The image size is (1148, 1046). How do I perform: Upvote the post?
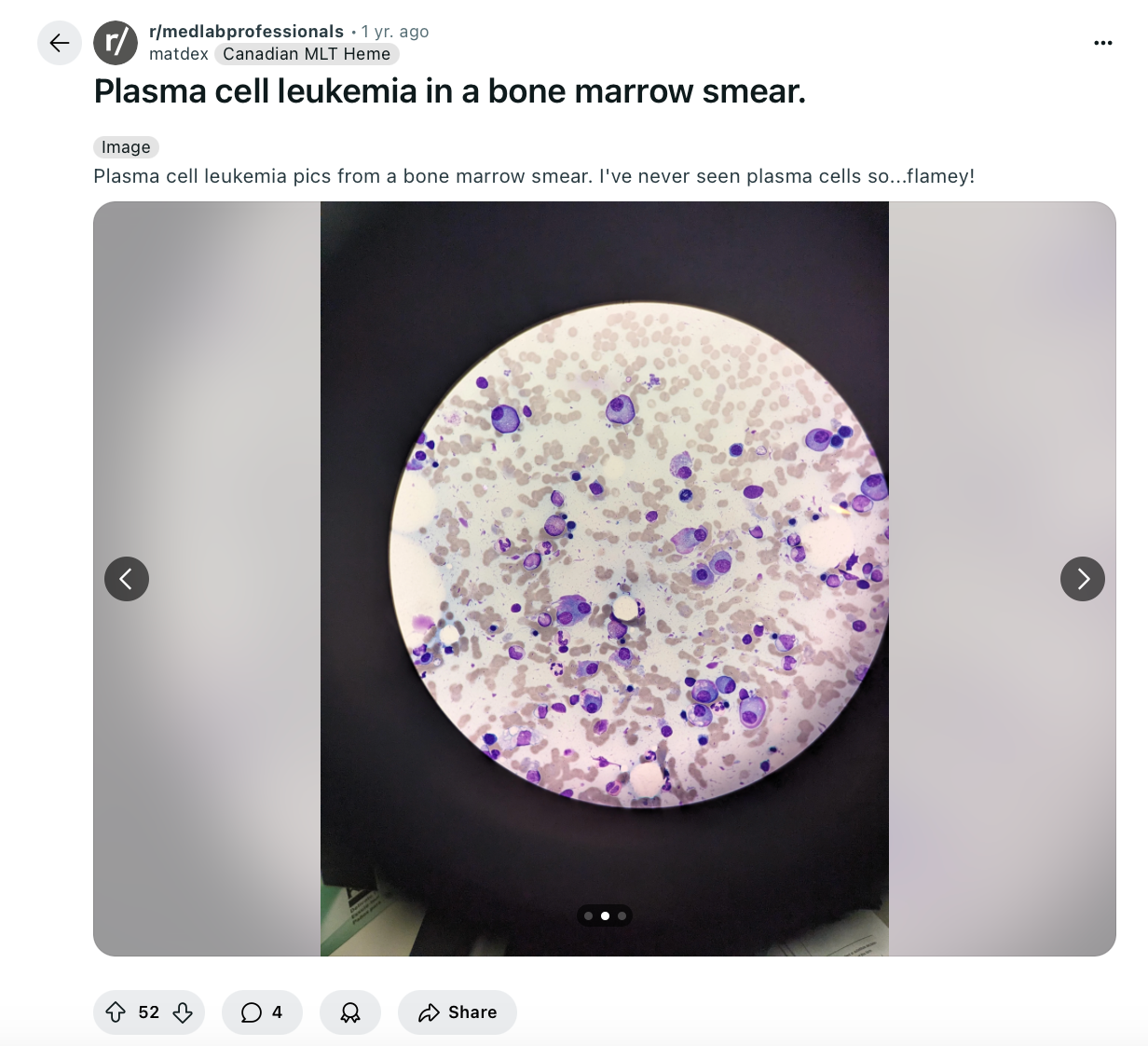coord(116,1012)
